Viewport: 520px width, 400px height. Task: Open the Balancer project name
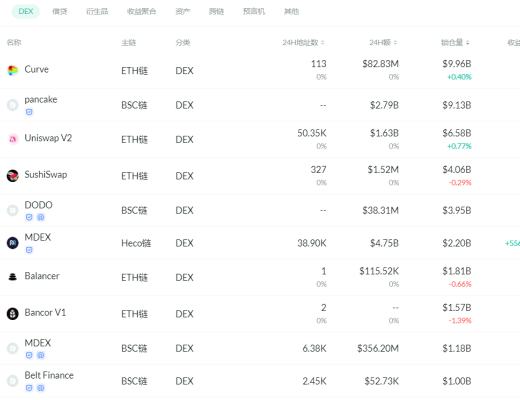coord(42,276)
